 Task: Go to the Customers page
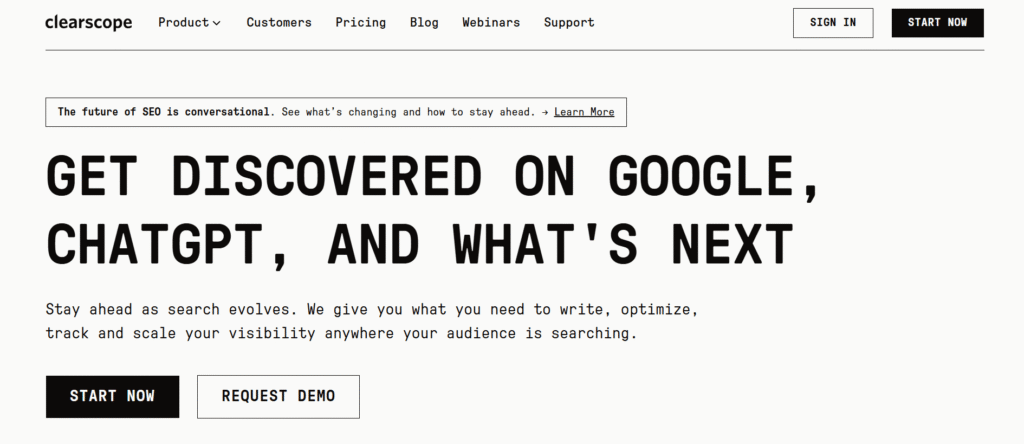click(278, 22)
